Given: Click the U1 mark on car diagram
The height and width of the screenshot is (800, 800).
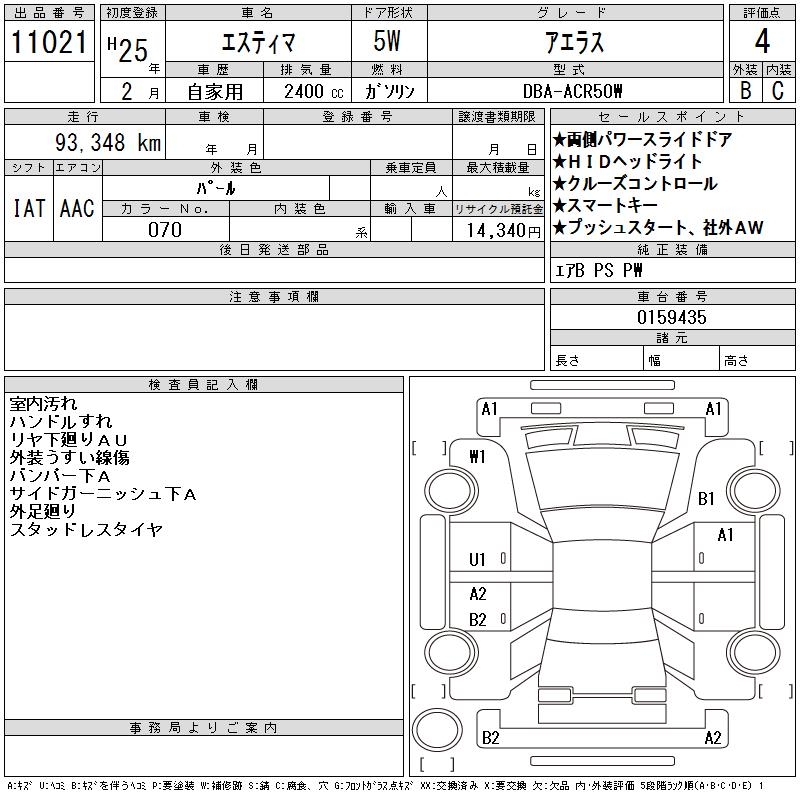Looking at the screenshot, I should click(x=477, y=560).
